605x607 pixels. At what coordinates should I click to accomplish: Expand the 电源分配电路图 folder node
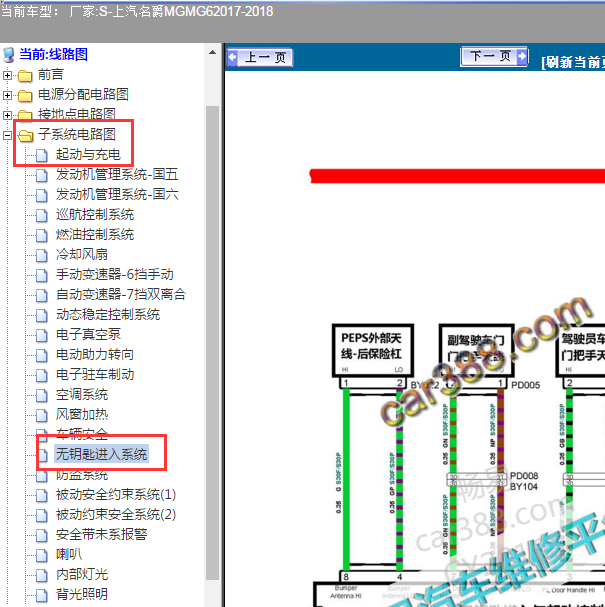click(7, 95)
